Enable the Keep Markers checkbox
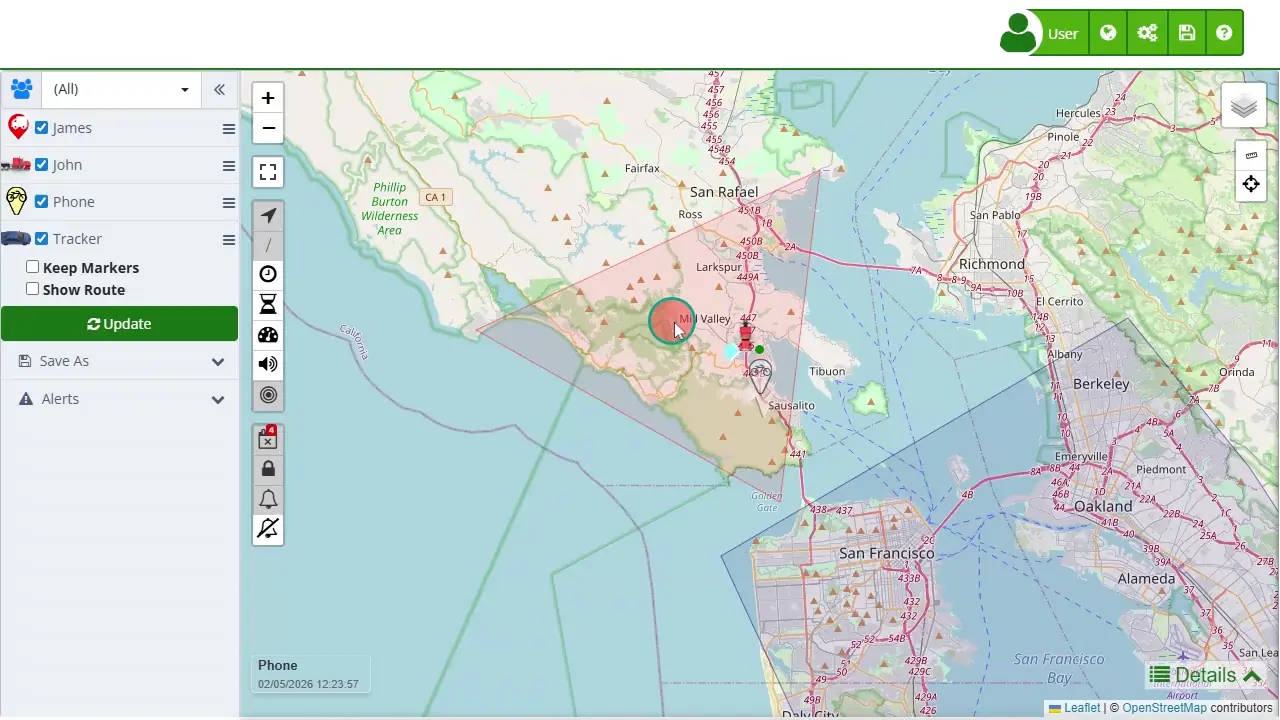 (33, 266)
